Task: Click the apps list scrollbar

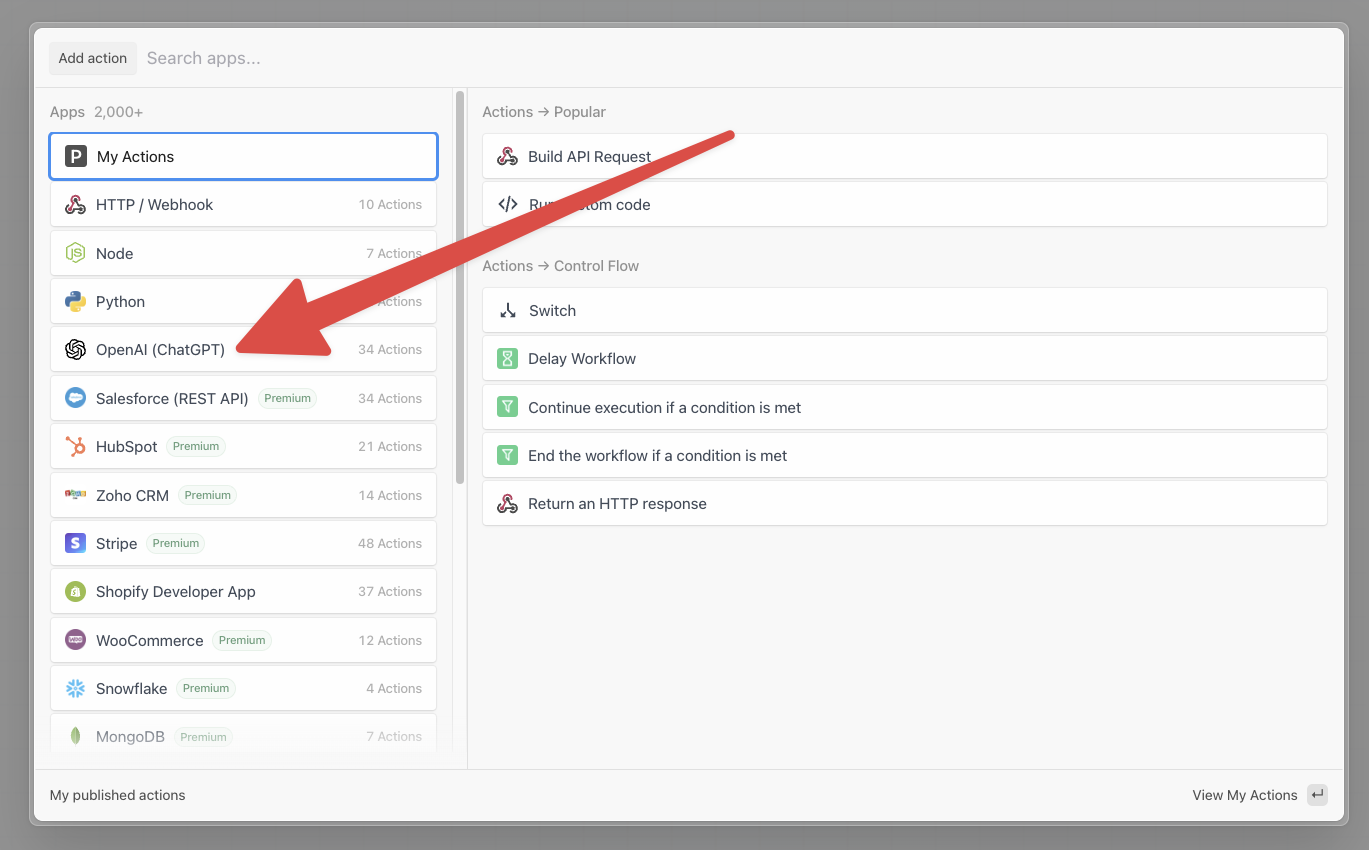Action: pos(460,288)
